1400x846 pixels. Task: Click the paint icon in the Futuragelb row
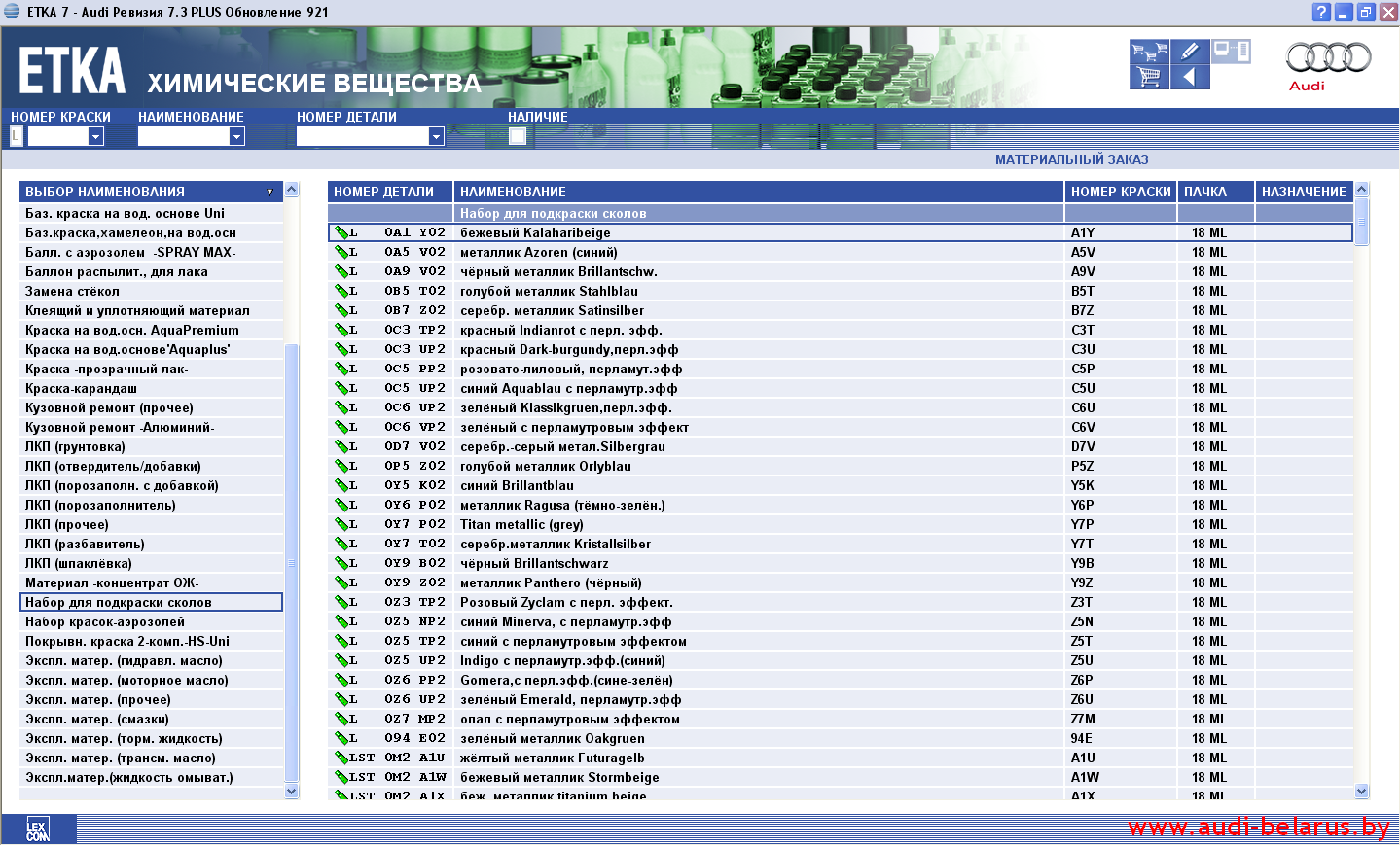coord(341,758)
